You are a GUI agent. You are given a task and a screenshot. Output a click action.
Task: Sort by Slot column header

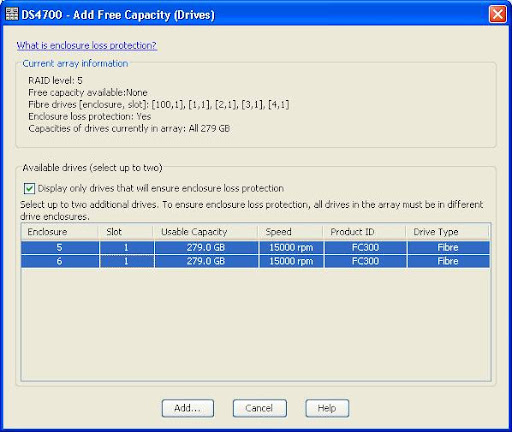pyautogui.click(x=126, y=232)
